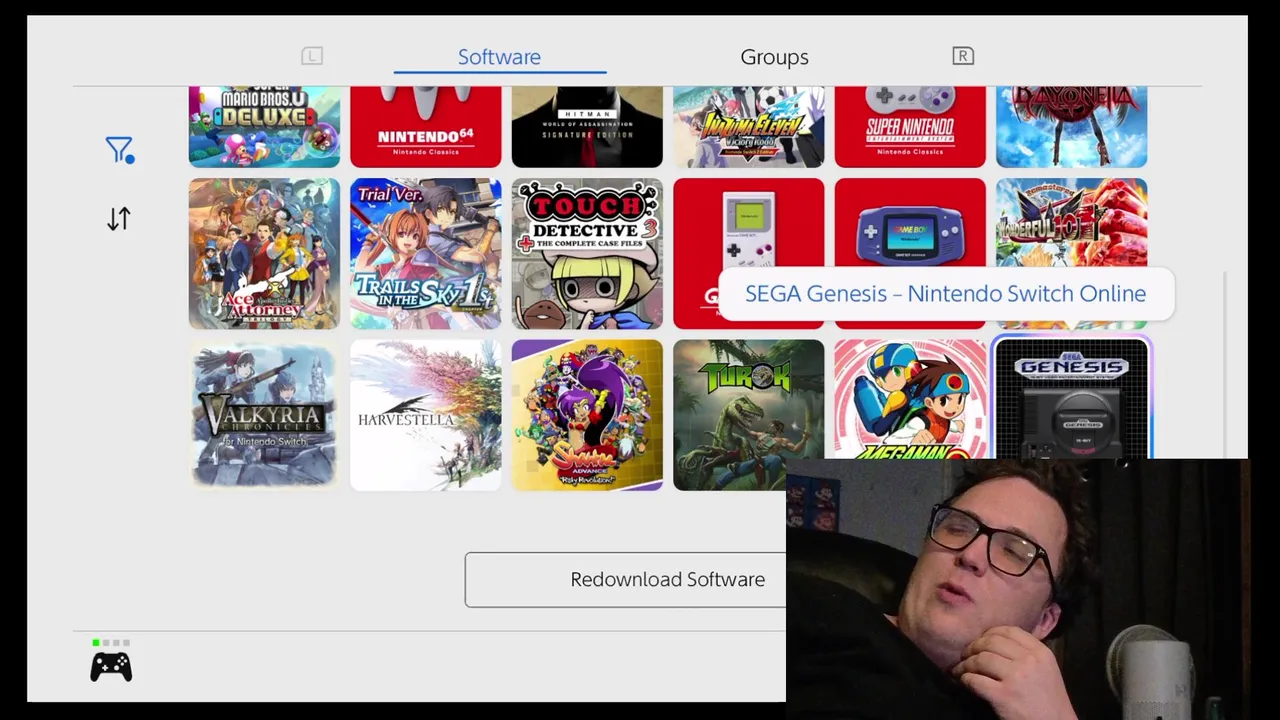This screenshot has height=720, width=1280.
Task: Switch to the Software tab
Action: pos(499,57)
